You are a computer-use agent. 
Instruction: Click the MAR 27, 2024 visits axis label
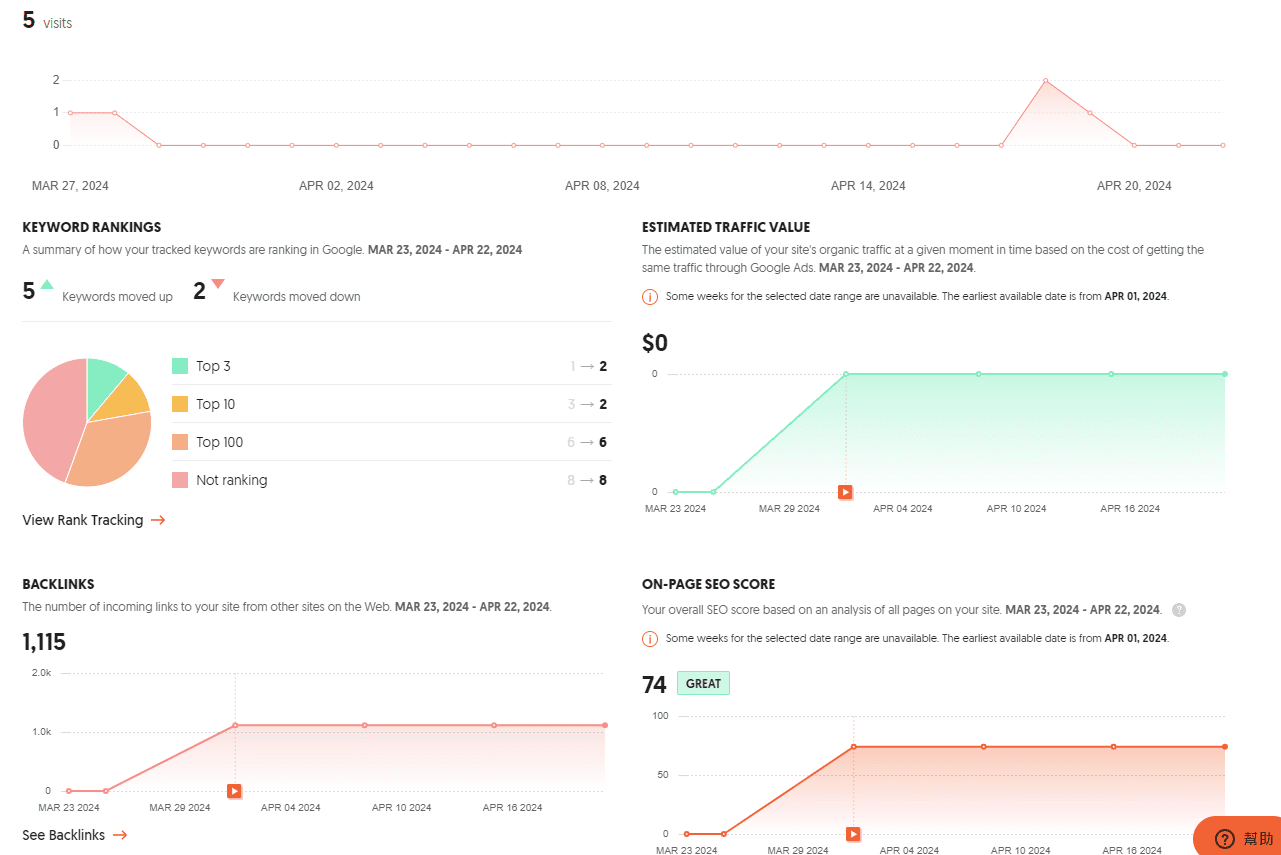point(70,186)
